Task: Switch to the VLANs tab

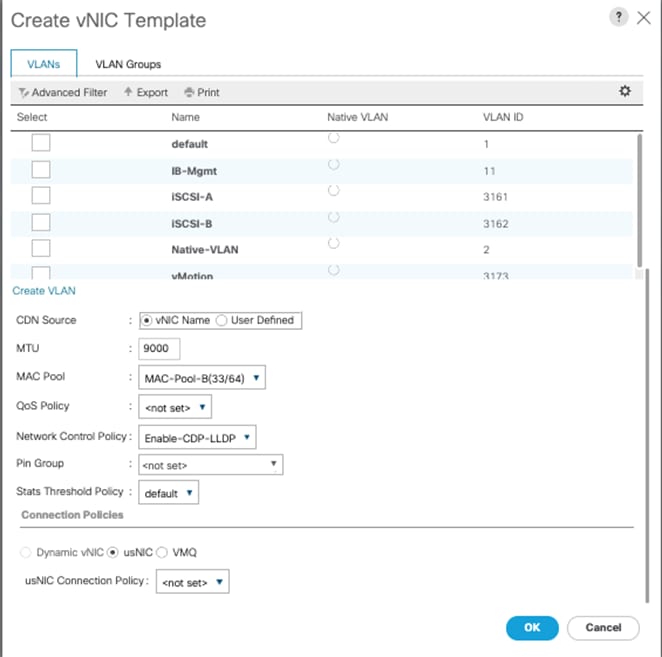Action: pos(44,64)
